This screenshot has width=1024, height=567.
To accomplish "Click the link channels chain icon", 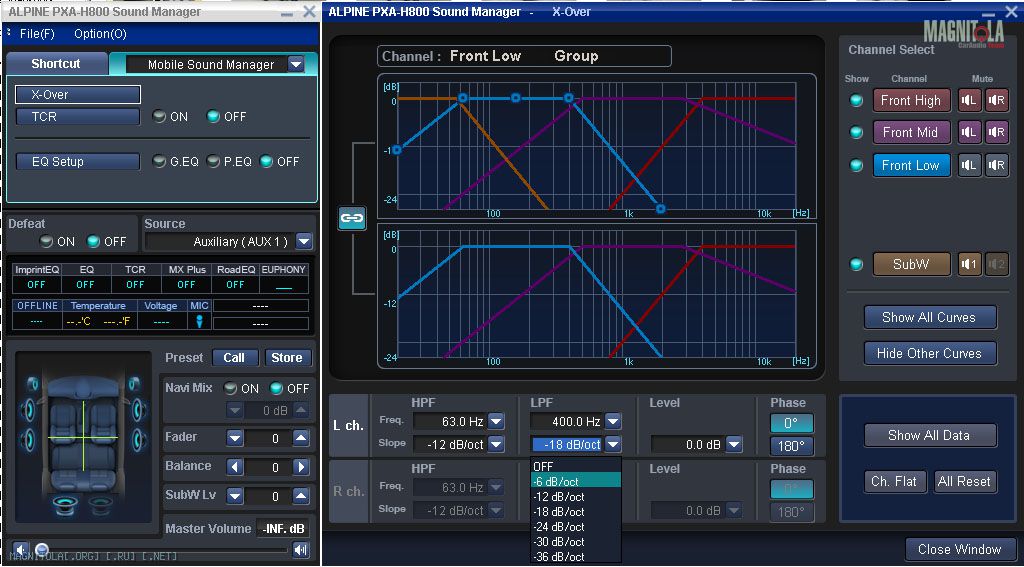I will tap(352, 217).
